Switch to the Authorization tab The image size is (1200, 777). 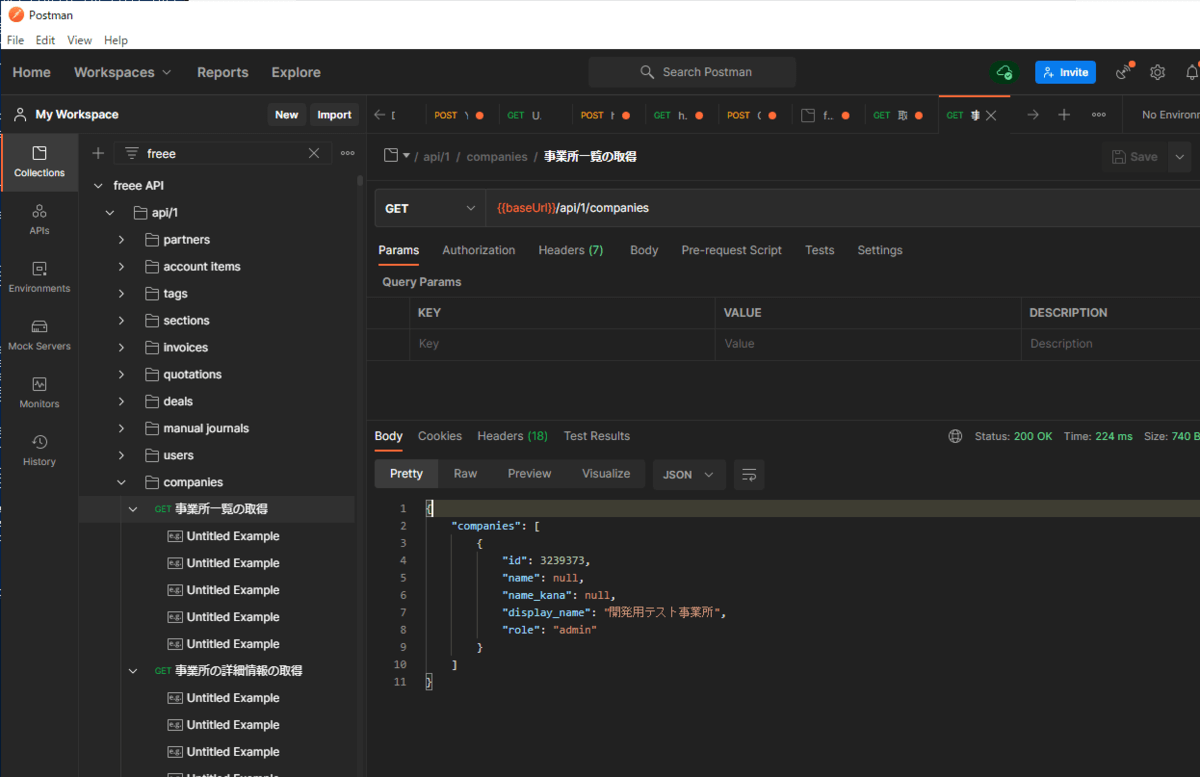(x=478, y=250)
